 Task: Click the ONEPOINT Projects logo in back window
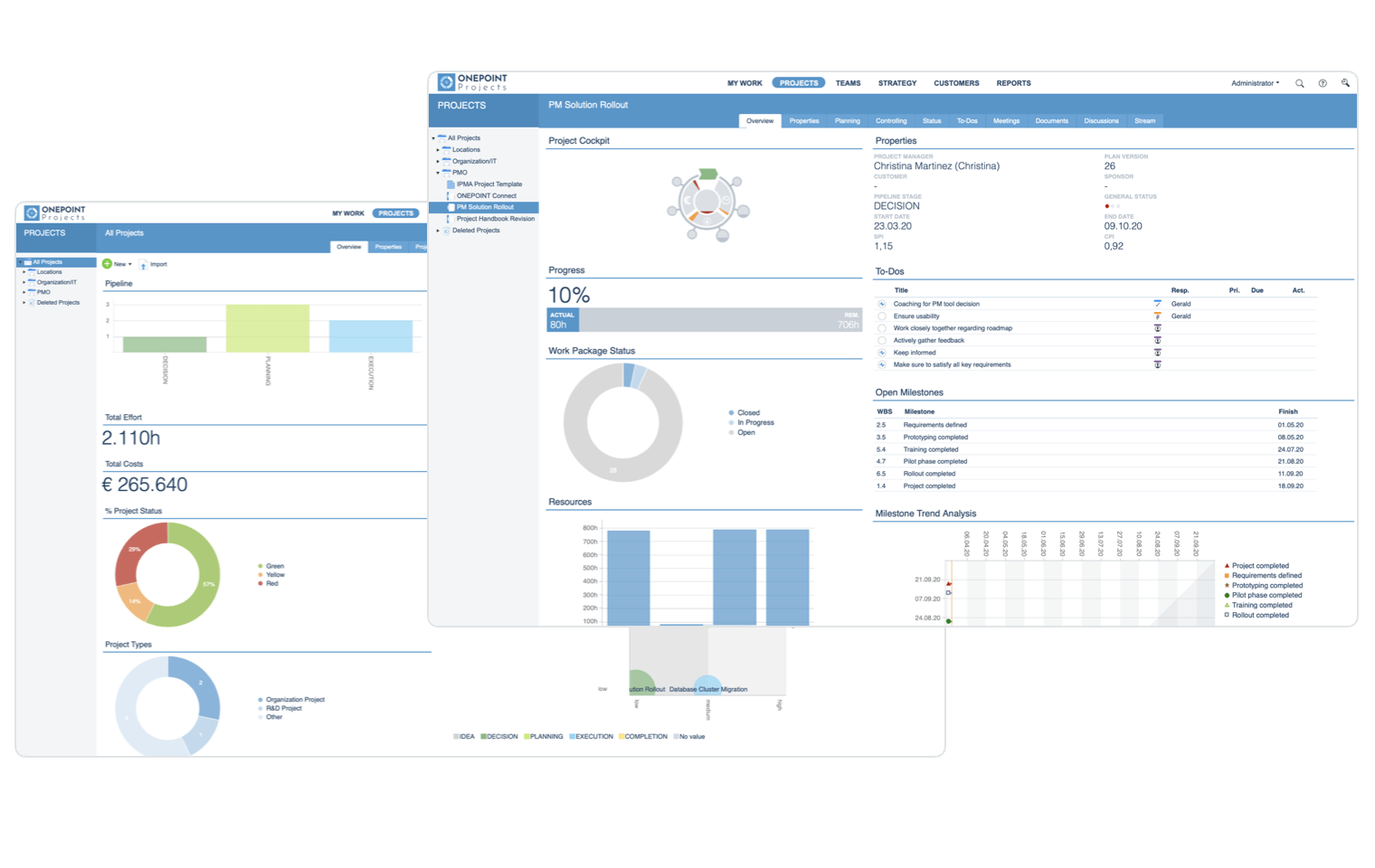(x=55, y=212)
